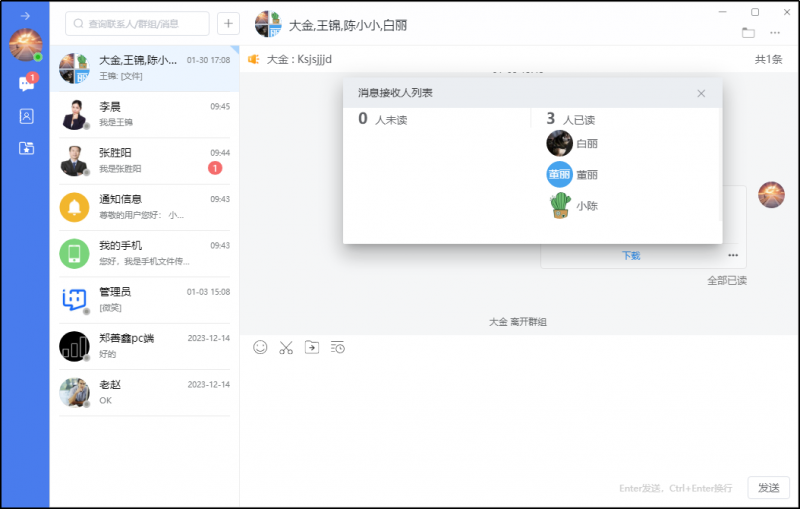
Task: Click the plus button beside search
Action: [228, 24]
